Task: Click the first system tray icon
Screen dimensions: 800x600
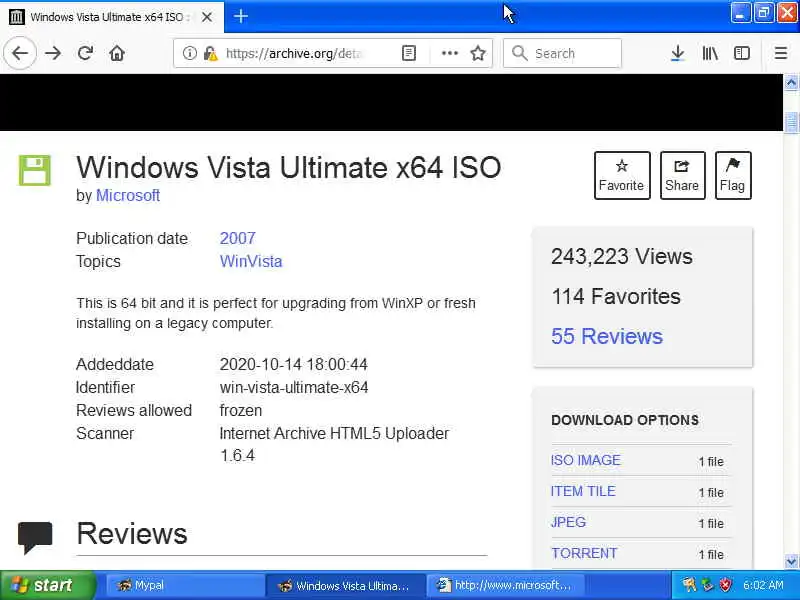Action: (689, 585)
